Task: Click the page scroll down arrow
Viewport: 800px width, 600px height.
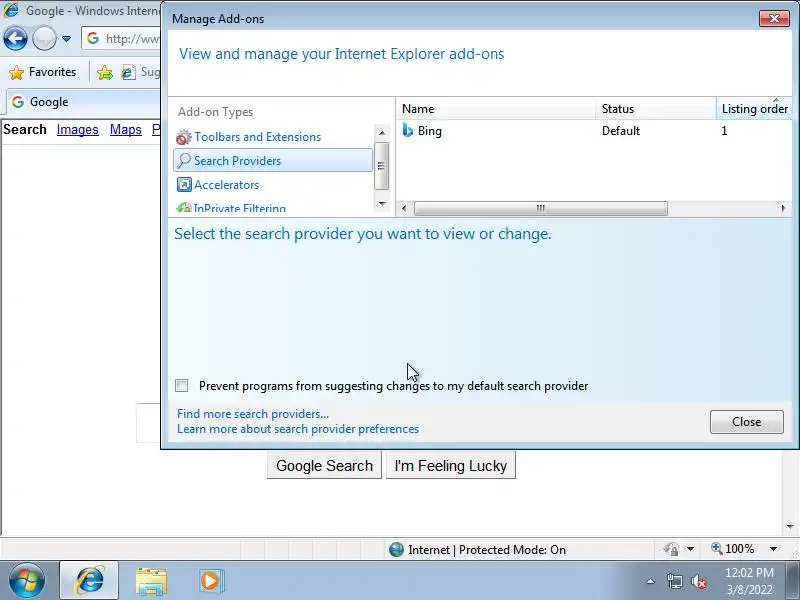Action: (790, 527)
